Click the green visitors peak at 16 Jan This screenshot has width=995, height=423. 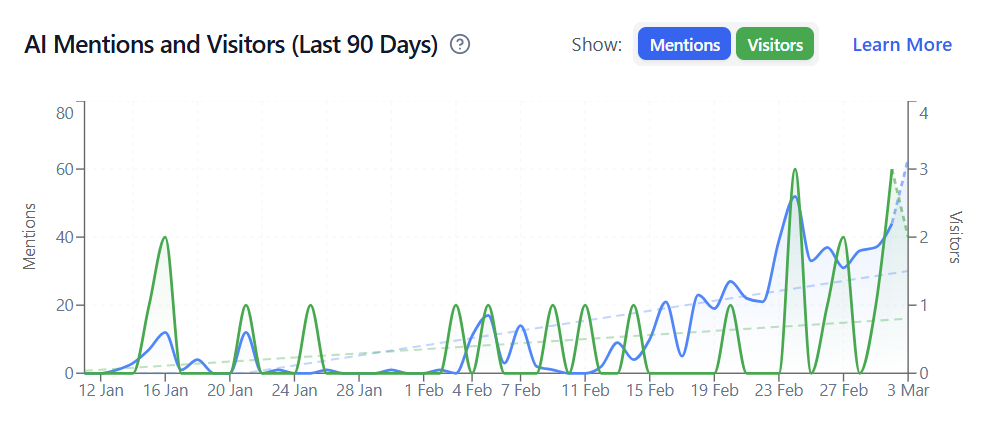[165, 238]
